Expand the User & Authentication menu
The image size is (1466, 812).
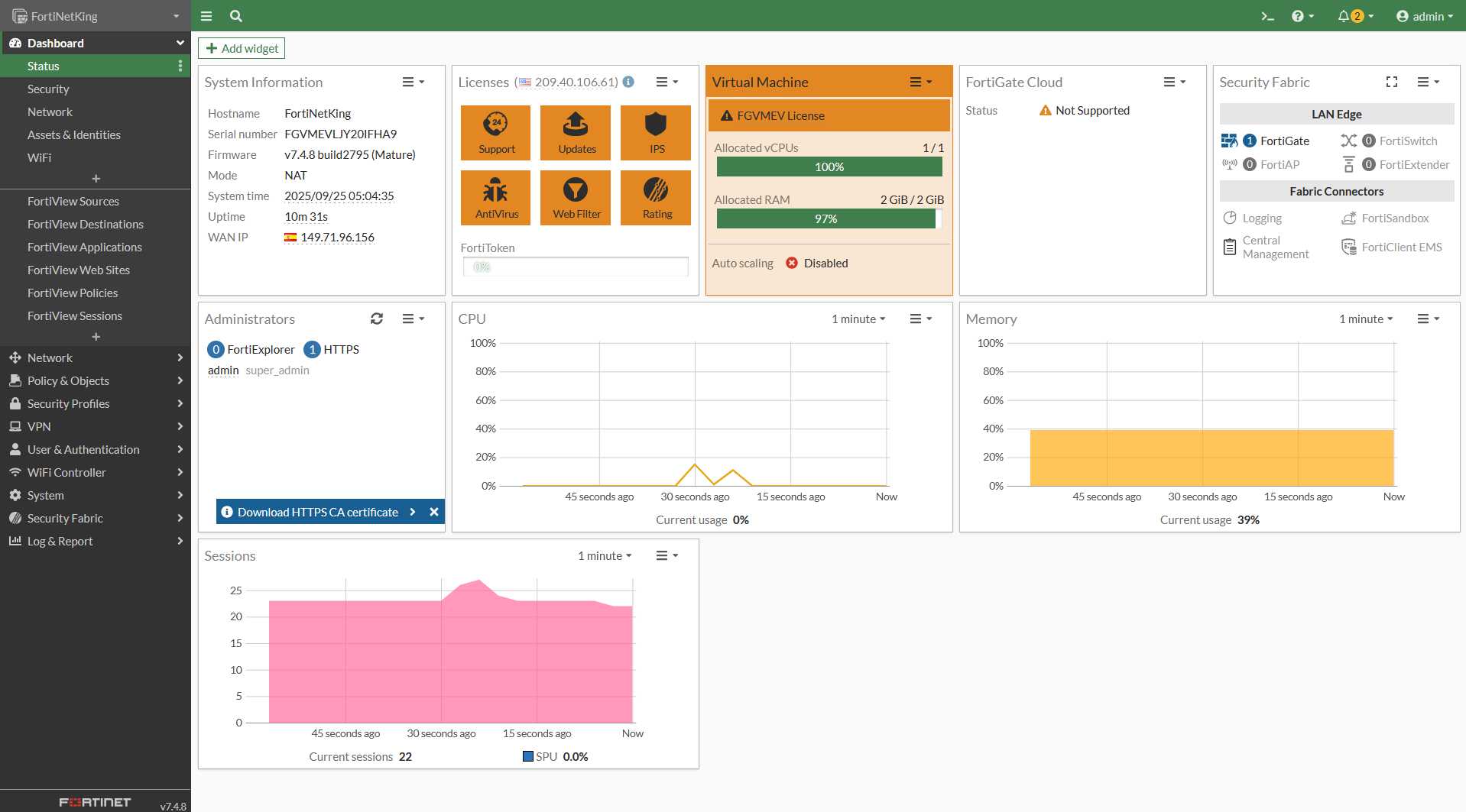click(x=96, y=449)
